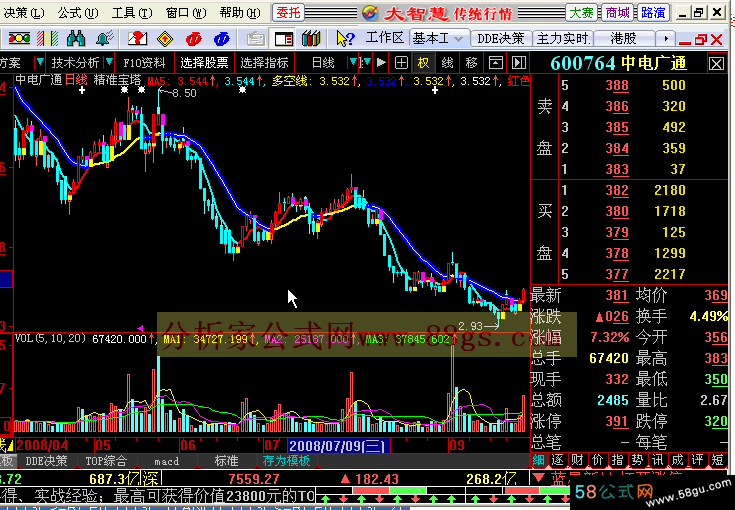Select the 细 detail tab

tap(538, 460)
